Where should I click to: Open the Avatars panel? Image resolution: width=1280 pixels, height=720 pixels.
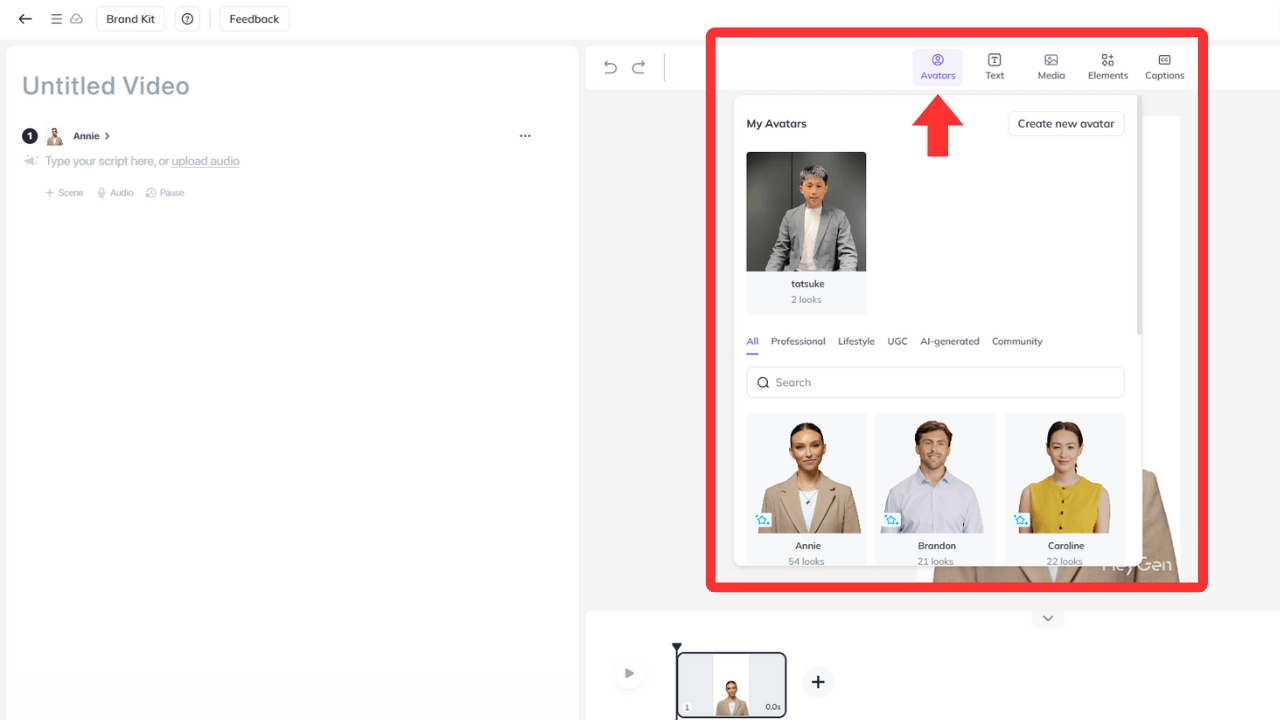(x=938, y=67)
